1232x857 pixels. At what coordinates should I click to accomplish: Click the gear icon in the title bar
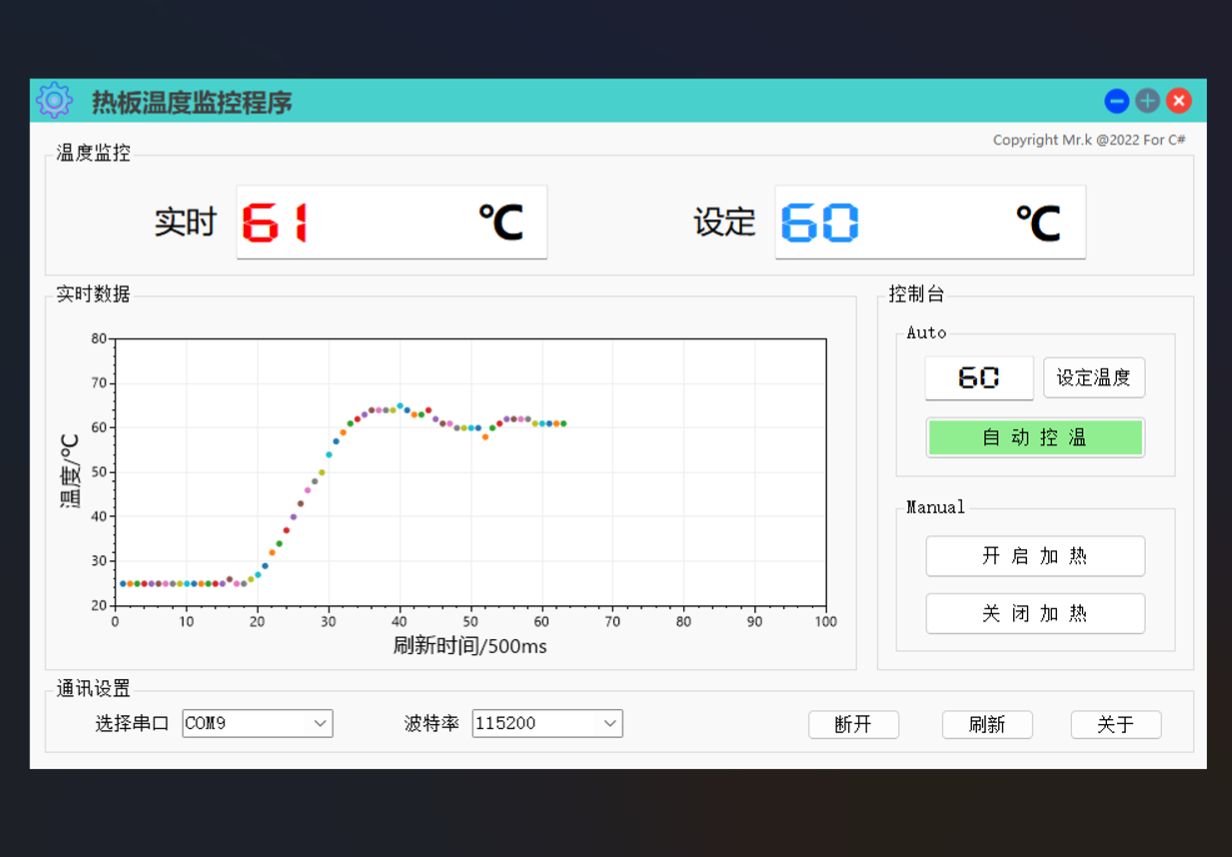coord(54,101)
